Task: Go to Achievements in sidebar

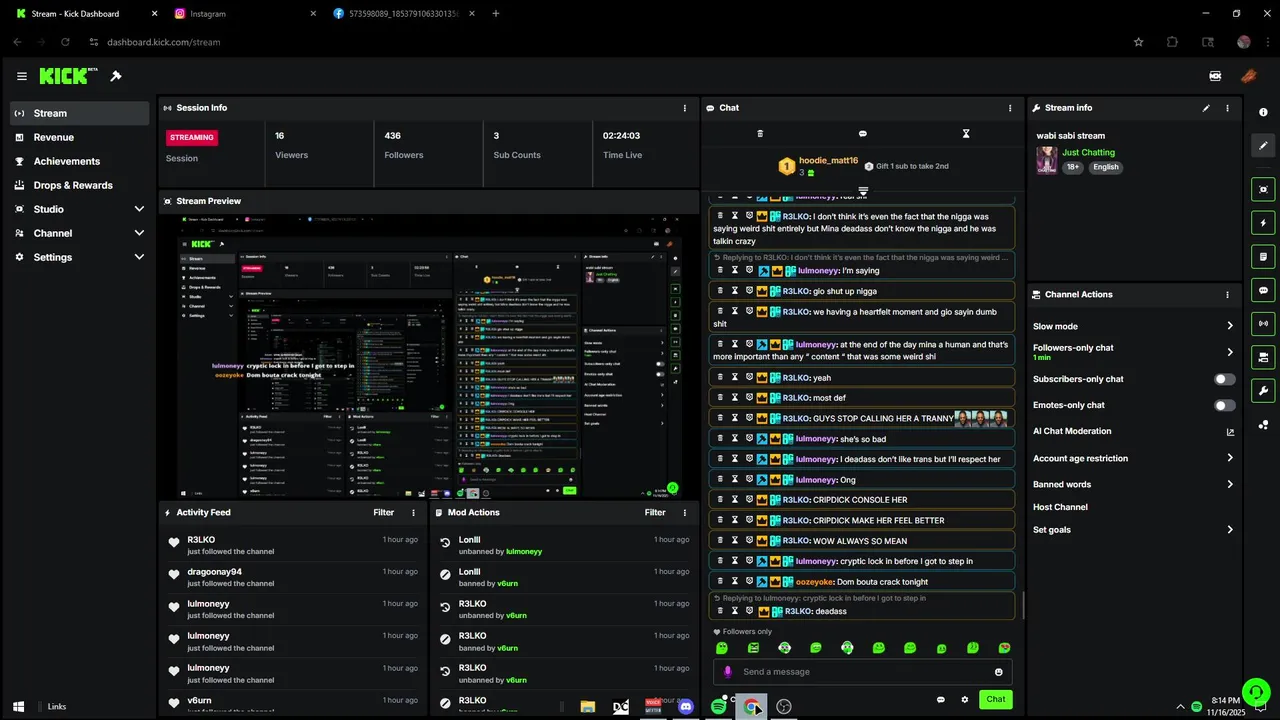Action: [80, 161]
